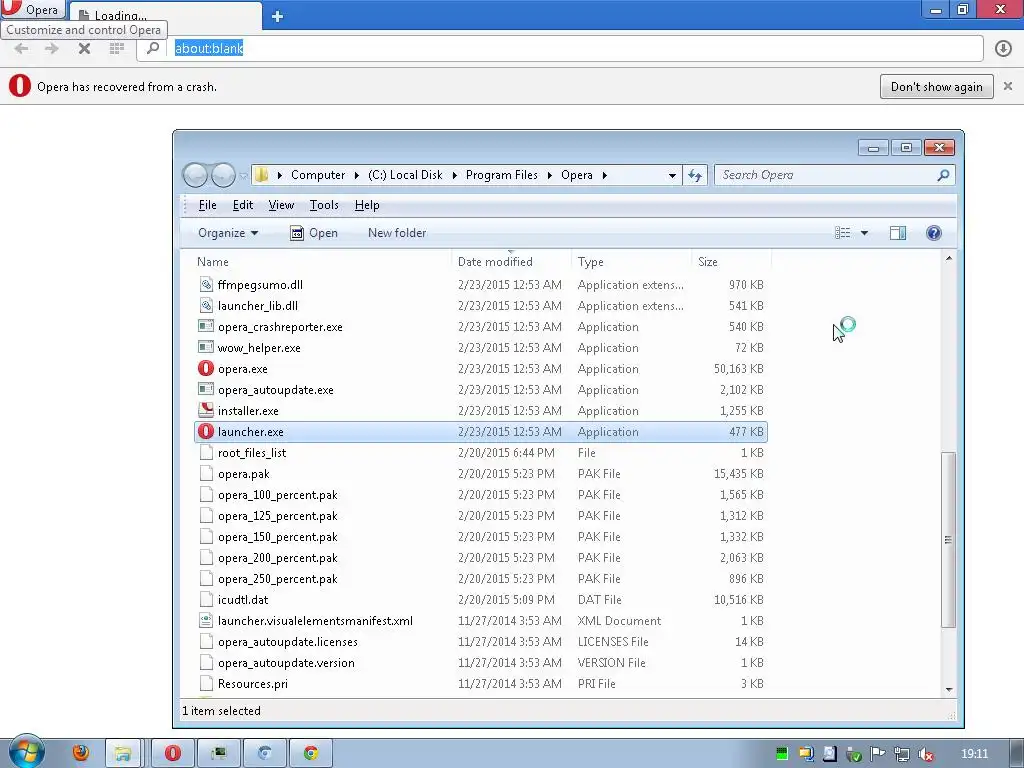1024x768 pixels.
Task: Click the Open toolbar button
Action: click(x=313, y=233)
